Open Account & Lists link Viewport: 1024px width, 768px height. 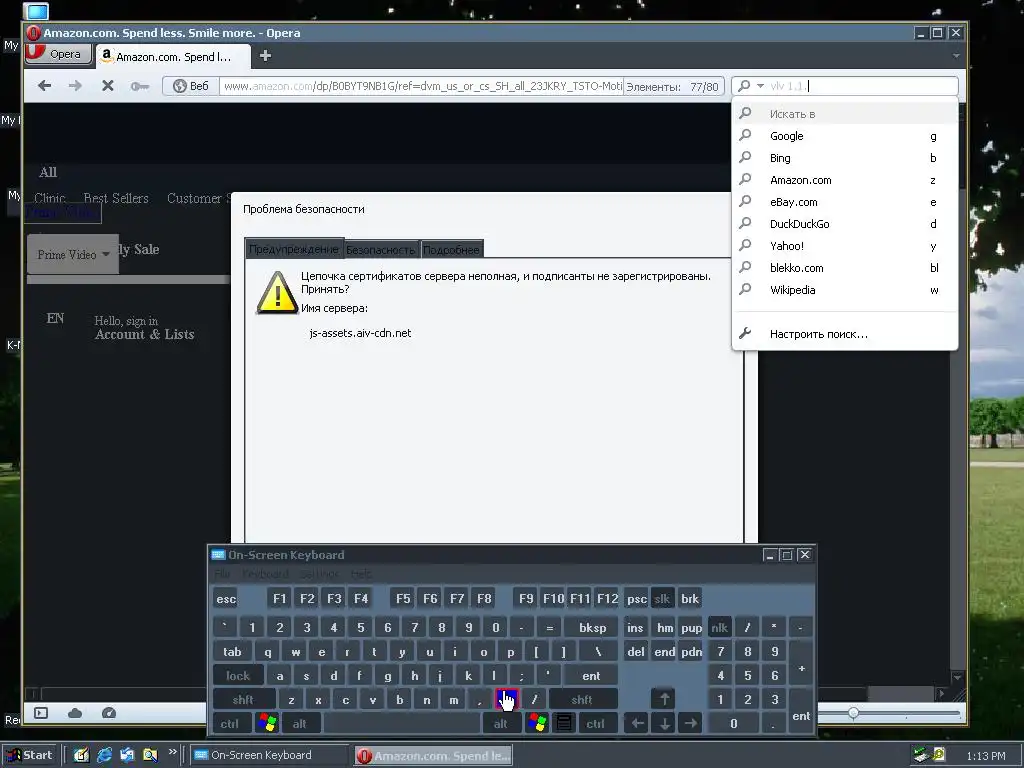[x=144, y=334]
